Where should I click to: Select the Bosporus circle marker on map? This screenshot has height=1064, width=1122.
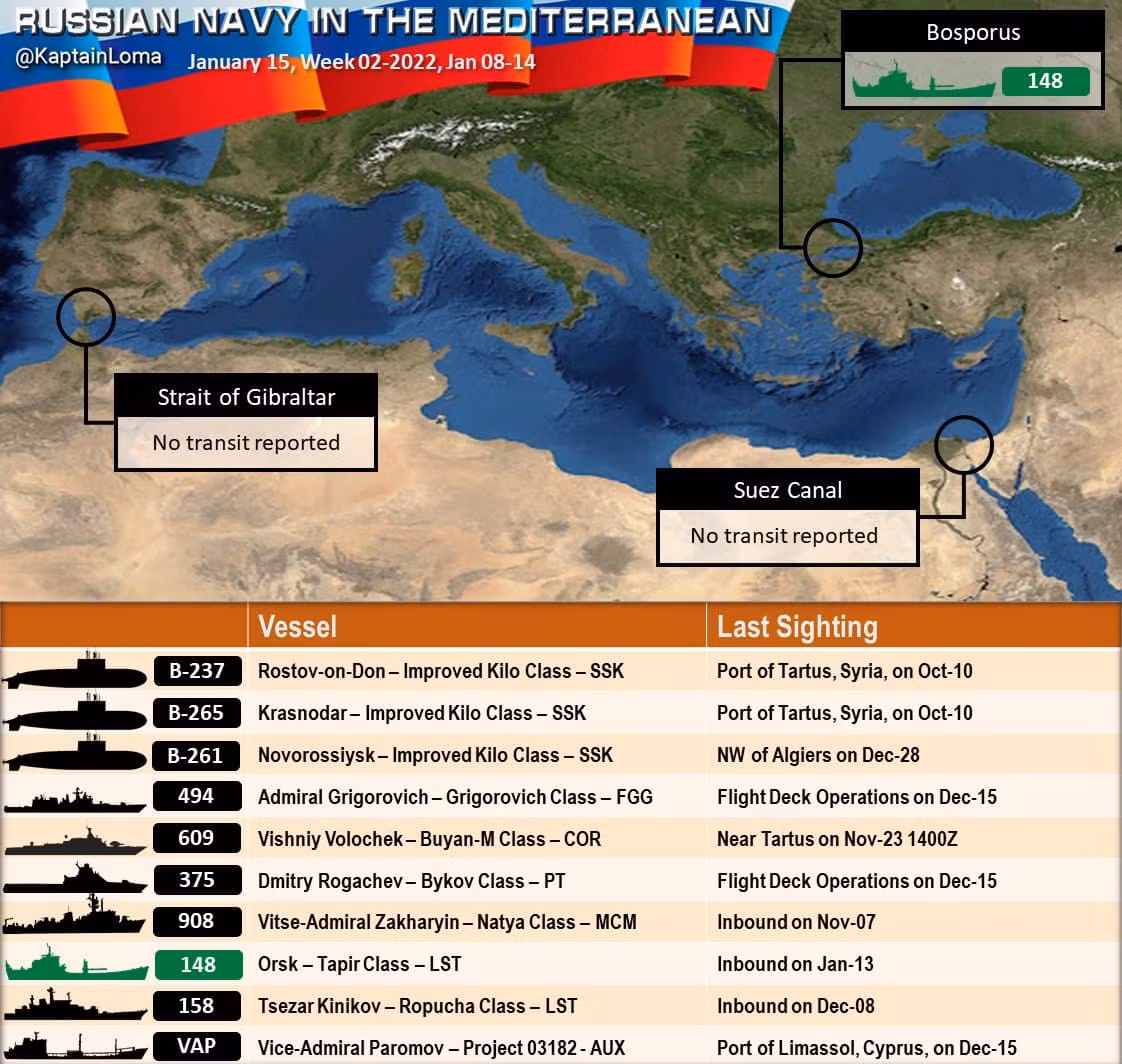(832, 247)
